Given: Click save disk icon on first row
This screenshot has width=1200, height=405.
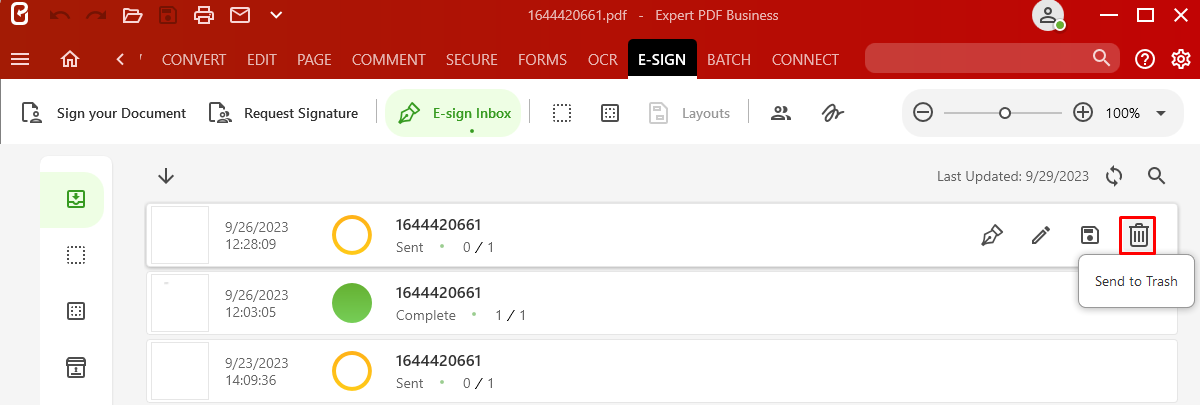Looking at the screenshot, I should [x=1090, y=236].
